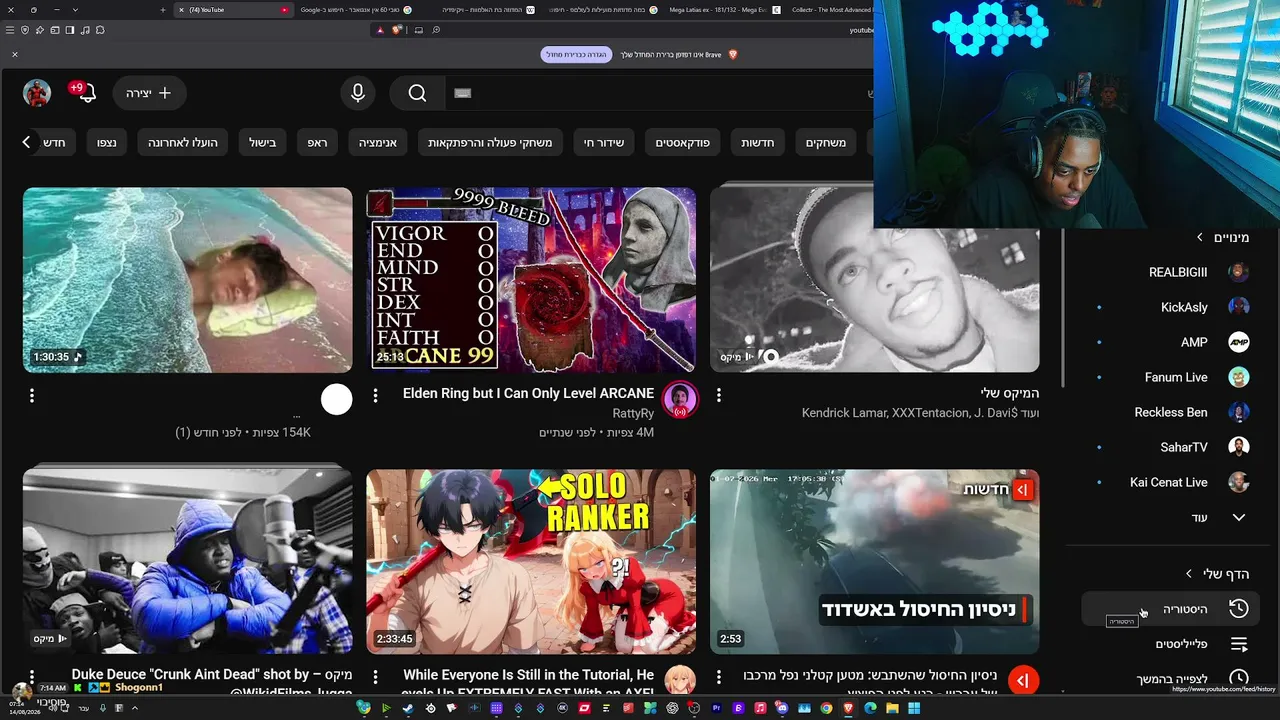The width and height of the screenshot is (1280, 720).
Task: Play the Elden Ring ARCANE thumbnail
Action: (531, 280)
